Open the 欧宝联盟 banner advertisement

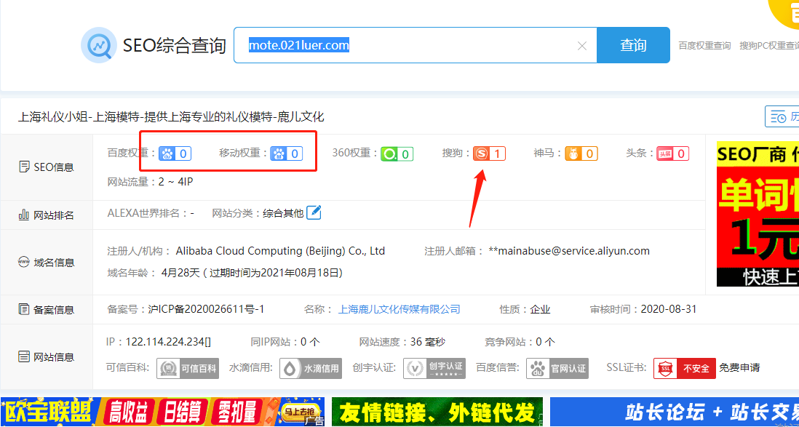[x=163, y=412]
